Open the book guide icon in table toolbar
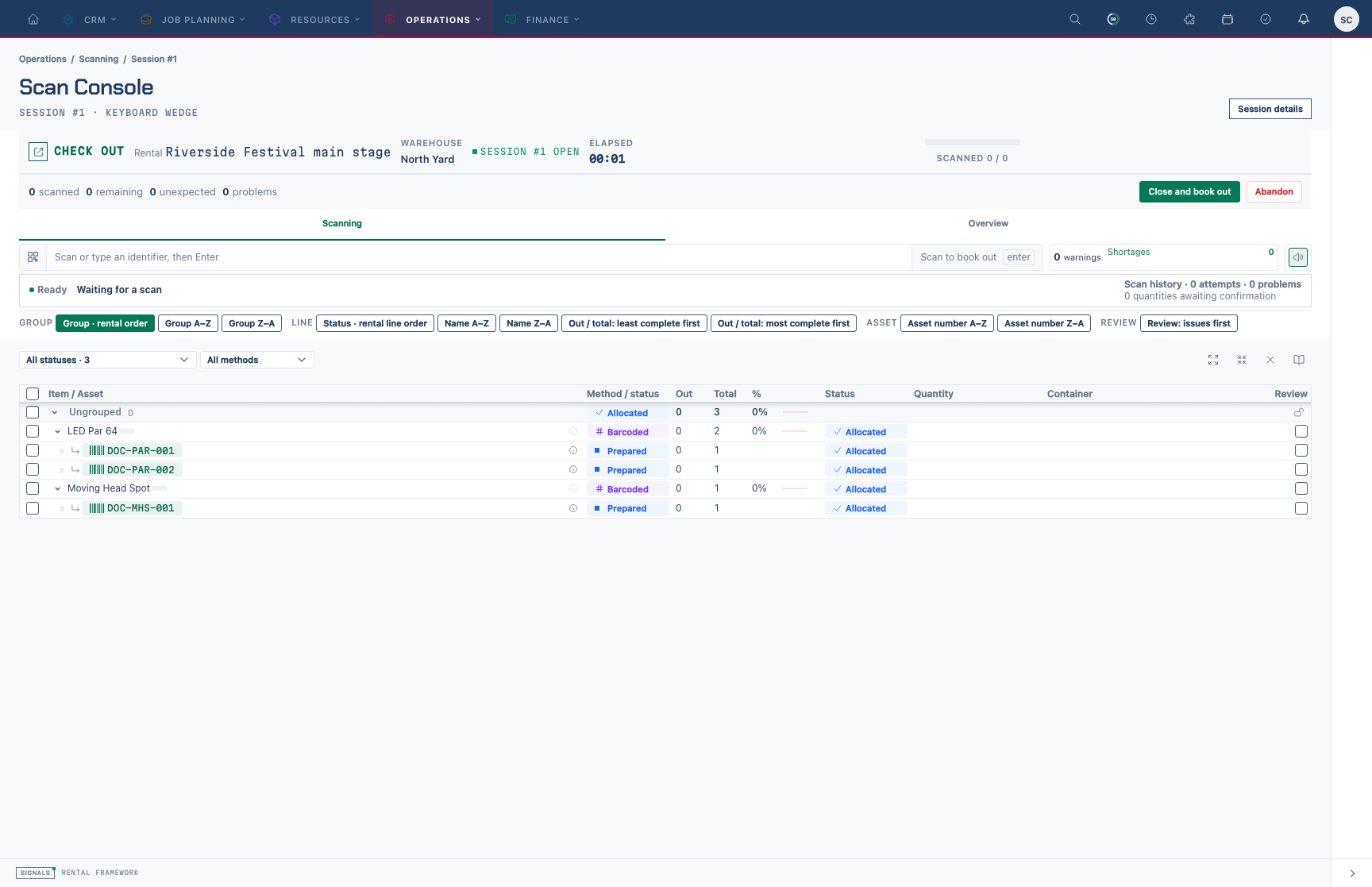The height and width of the screenshot is (887, 1372). 1299,360
